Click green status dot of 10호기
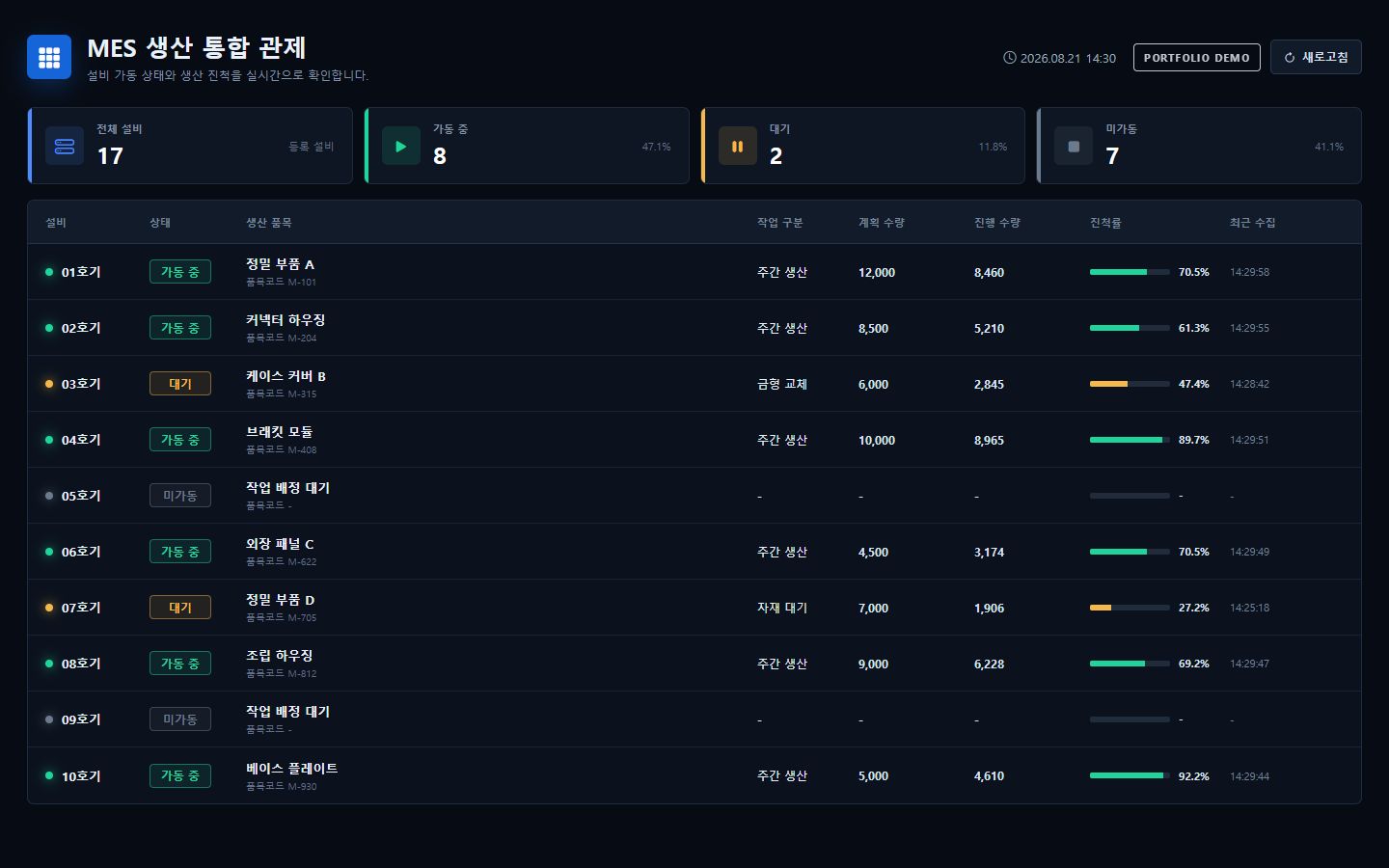This screenshot has height=868, width=1389. [x=49, y=775]
